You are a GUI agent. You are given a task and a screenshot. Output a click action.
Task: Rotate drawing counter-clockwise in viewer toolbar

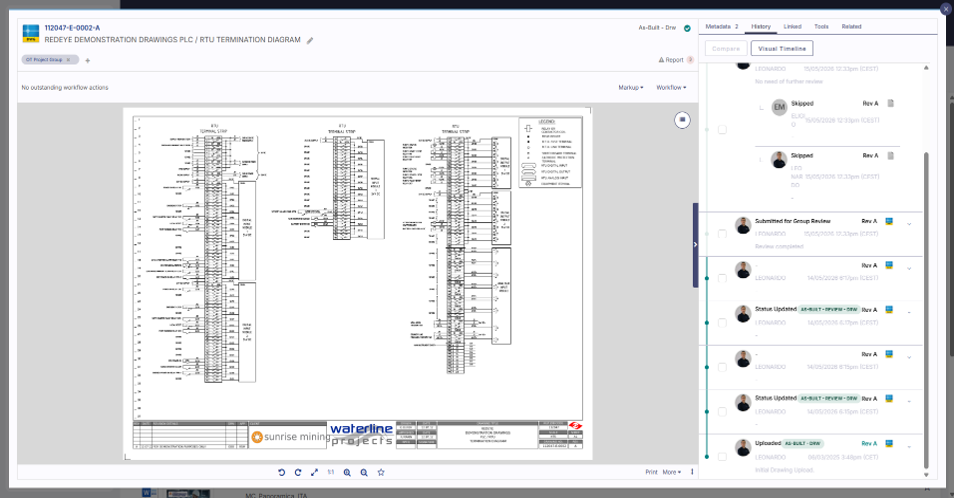point(281,472)
